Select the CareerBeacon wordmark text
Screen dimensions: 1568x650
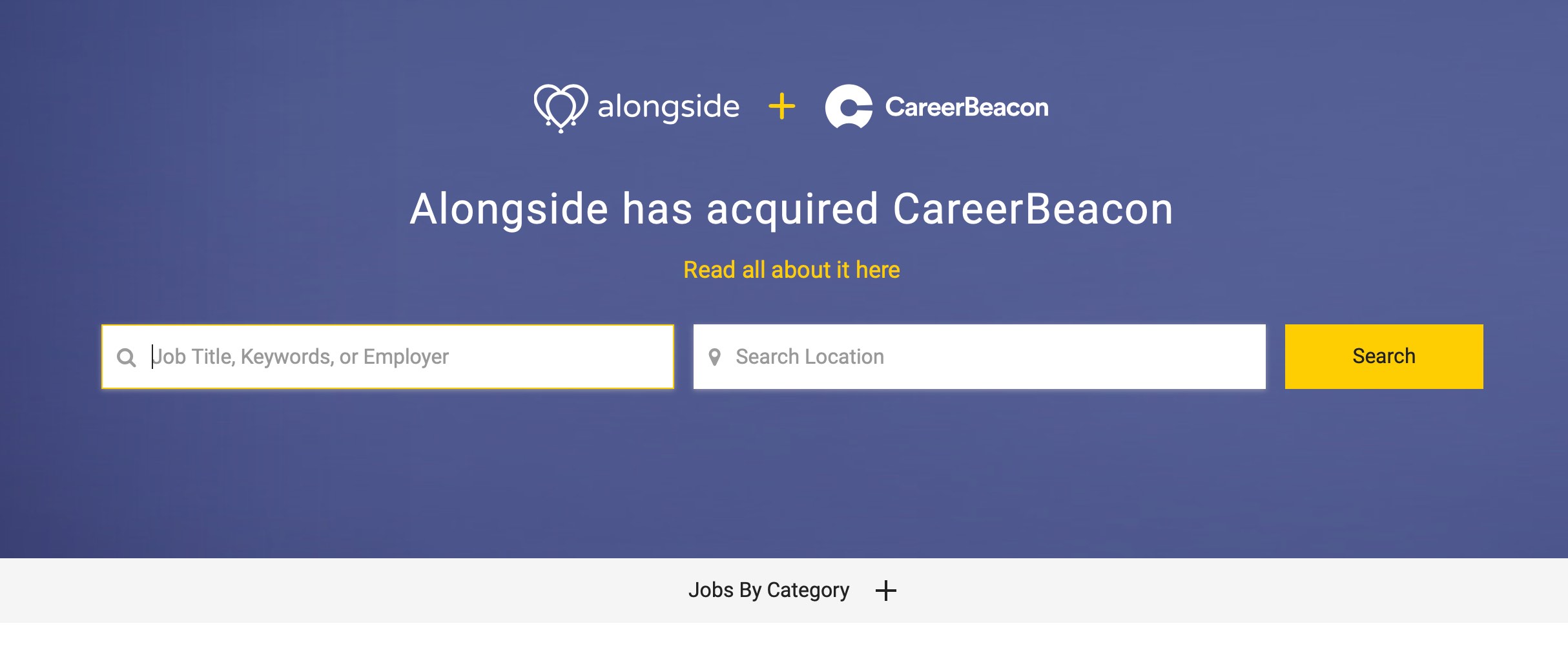click(967, 107)
